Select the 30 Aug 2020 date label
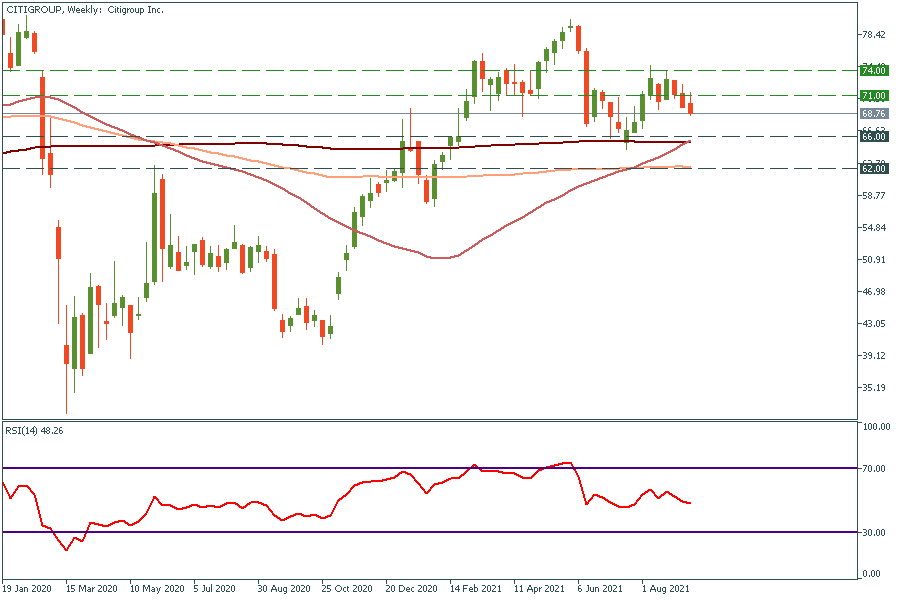The width and height of the screenshot is (900, 600). 285,590
